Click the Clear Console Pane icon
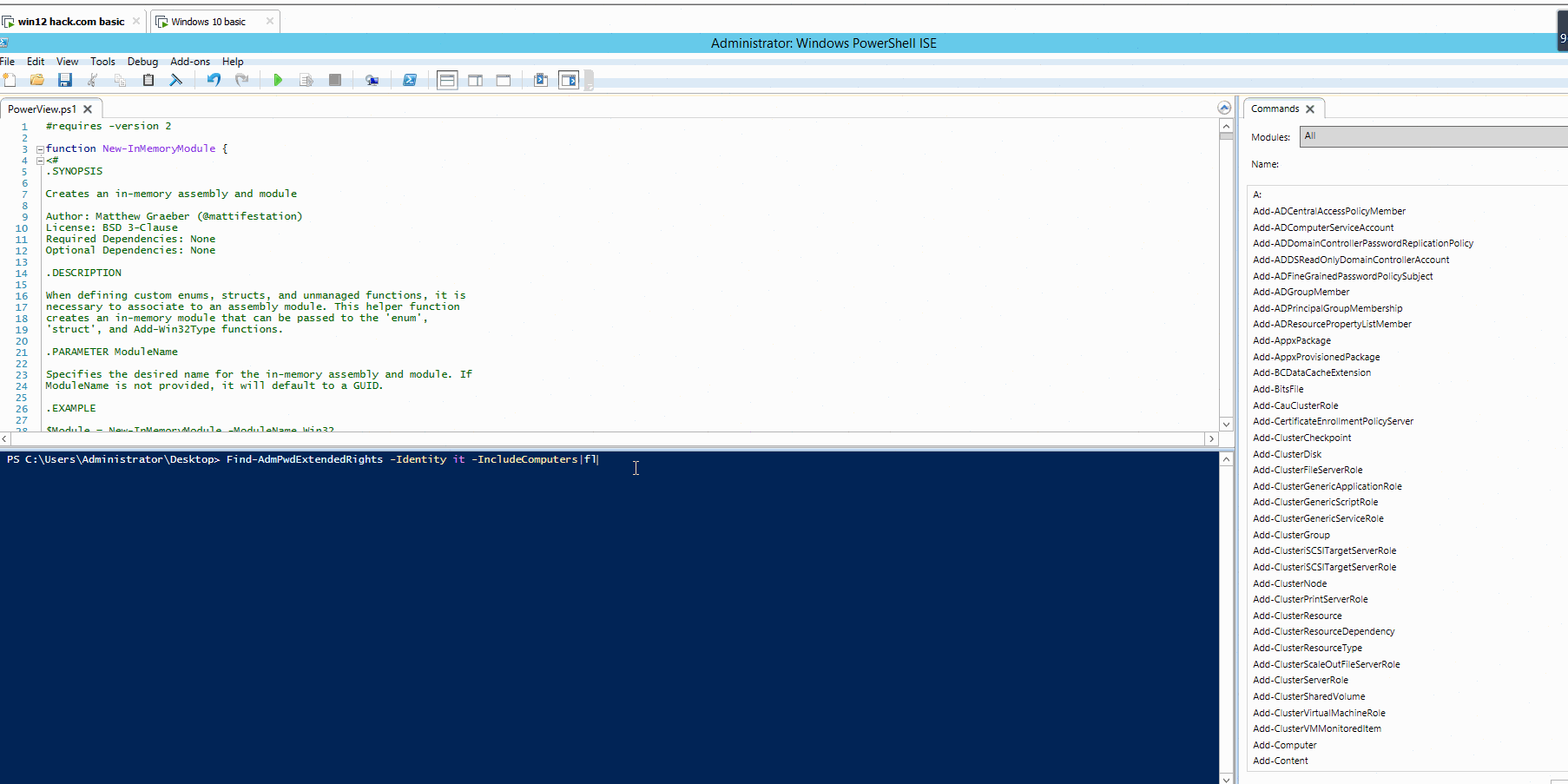Screen dimensions: 1568x784 [176, 80]
